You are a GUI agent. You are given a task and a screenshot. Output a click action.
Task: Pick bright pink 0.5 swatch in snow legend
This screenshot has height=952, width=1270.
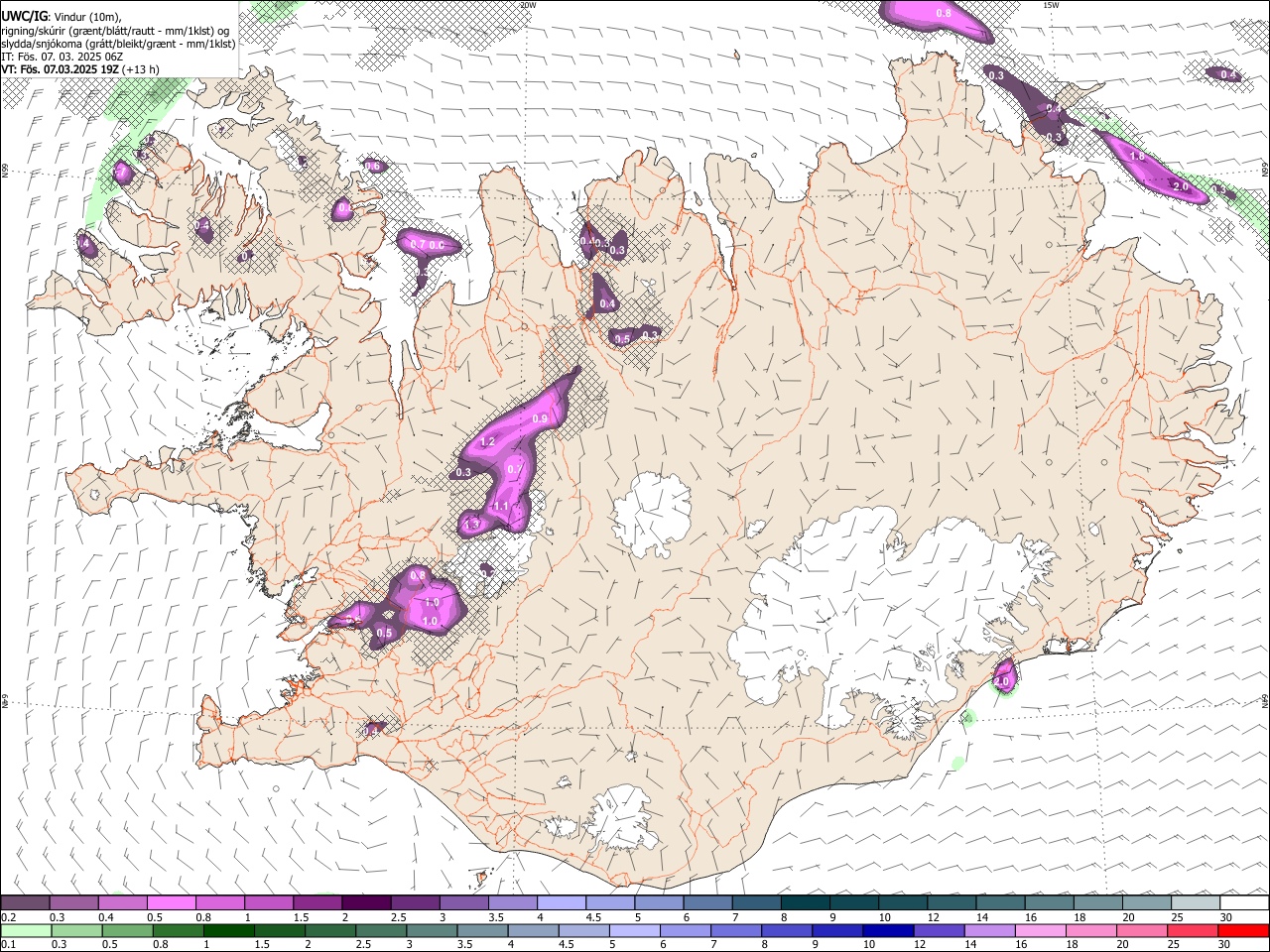point(171,902)
